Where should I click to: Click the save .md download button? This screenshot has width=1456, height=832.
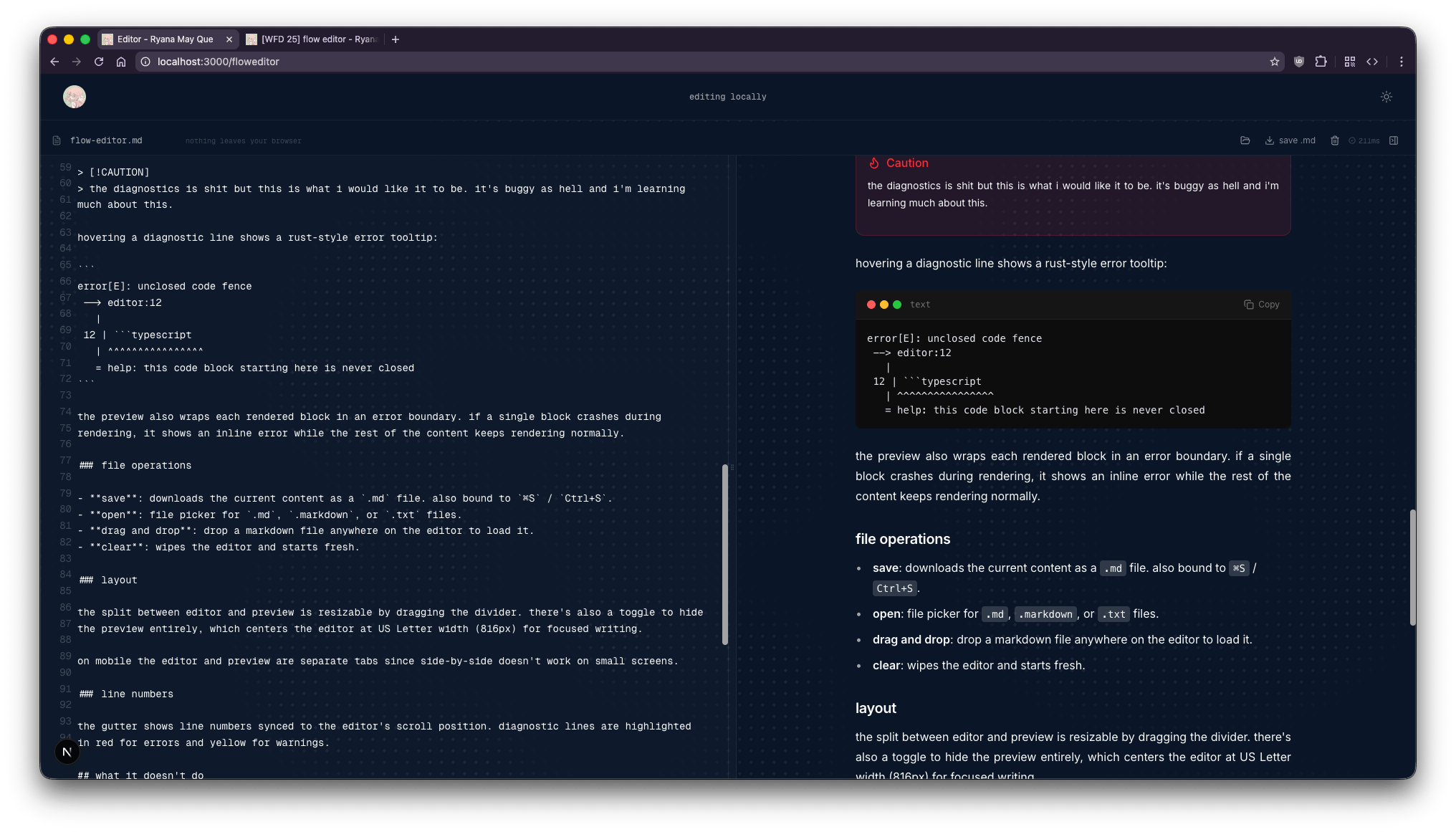point(1290,140)
